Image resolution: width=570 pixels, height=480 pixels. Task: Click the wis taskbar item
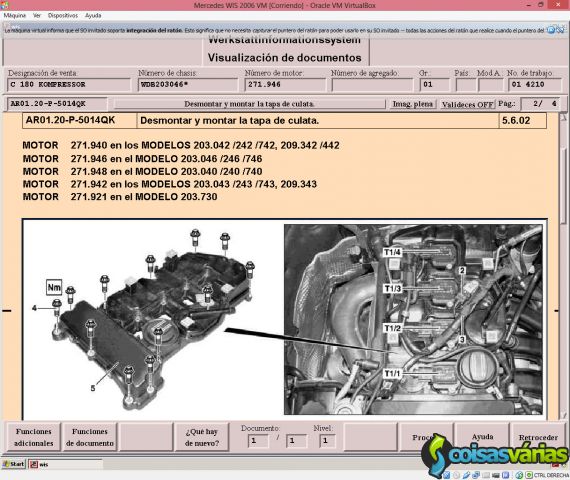(x=65, y=464)
